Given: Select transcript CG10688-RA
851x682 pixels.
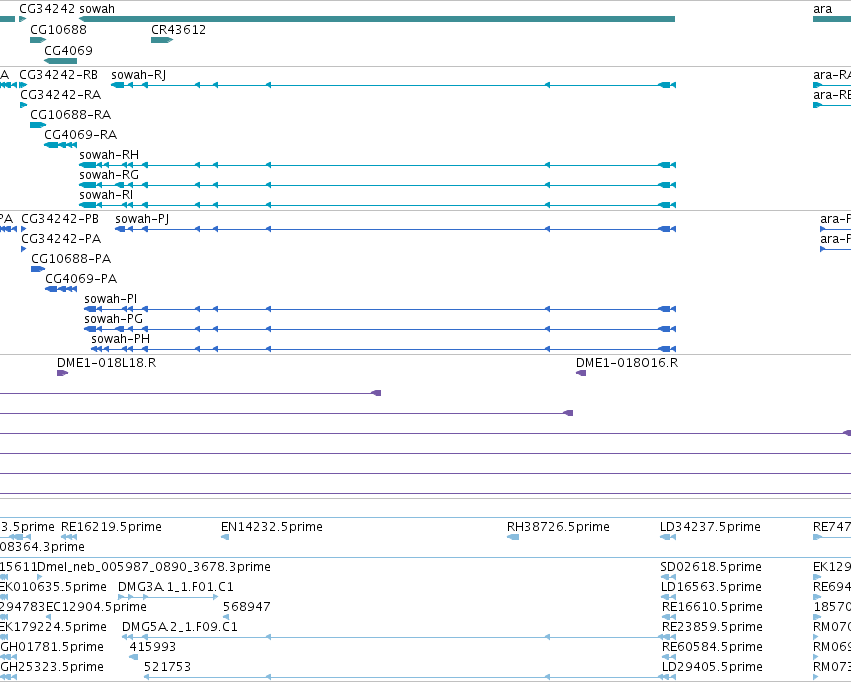Looking at the screenshot, I should point(38,125).
